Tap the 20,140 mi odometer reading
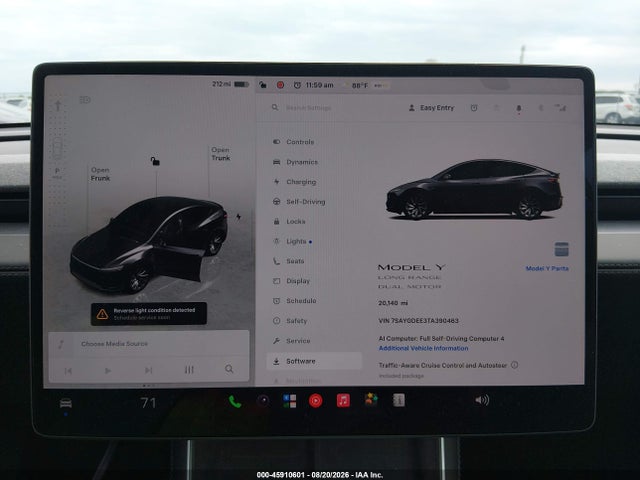 (x=393, y=303)
